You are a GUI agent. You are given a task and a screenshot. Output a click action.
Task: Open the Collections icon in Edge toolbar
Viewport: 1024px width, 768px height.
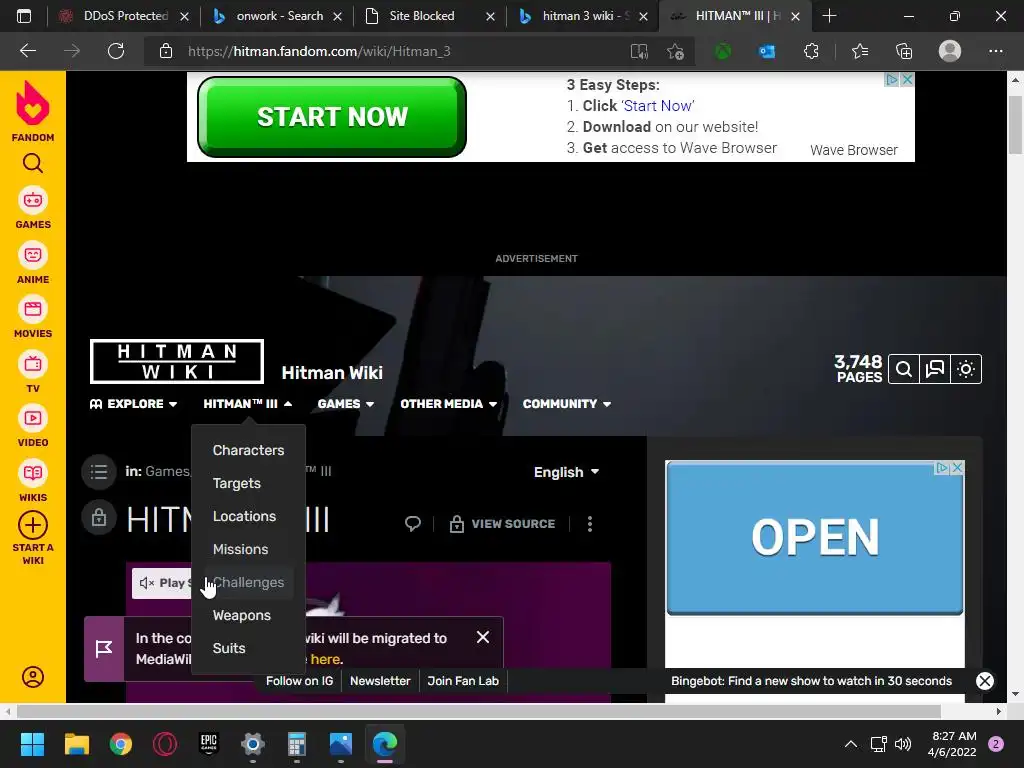tap(904, 51)
